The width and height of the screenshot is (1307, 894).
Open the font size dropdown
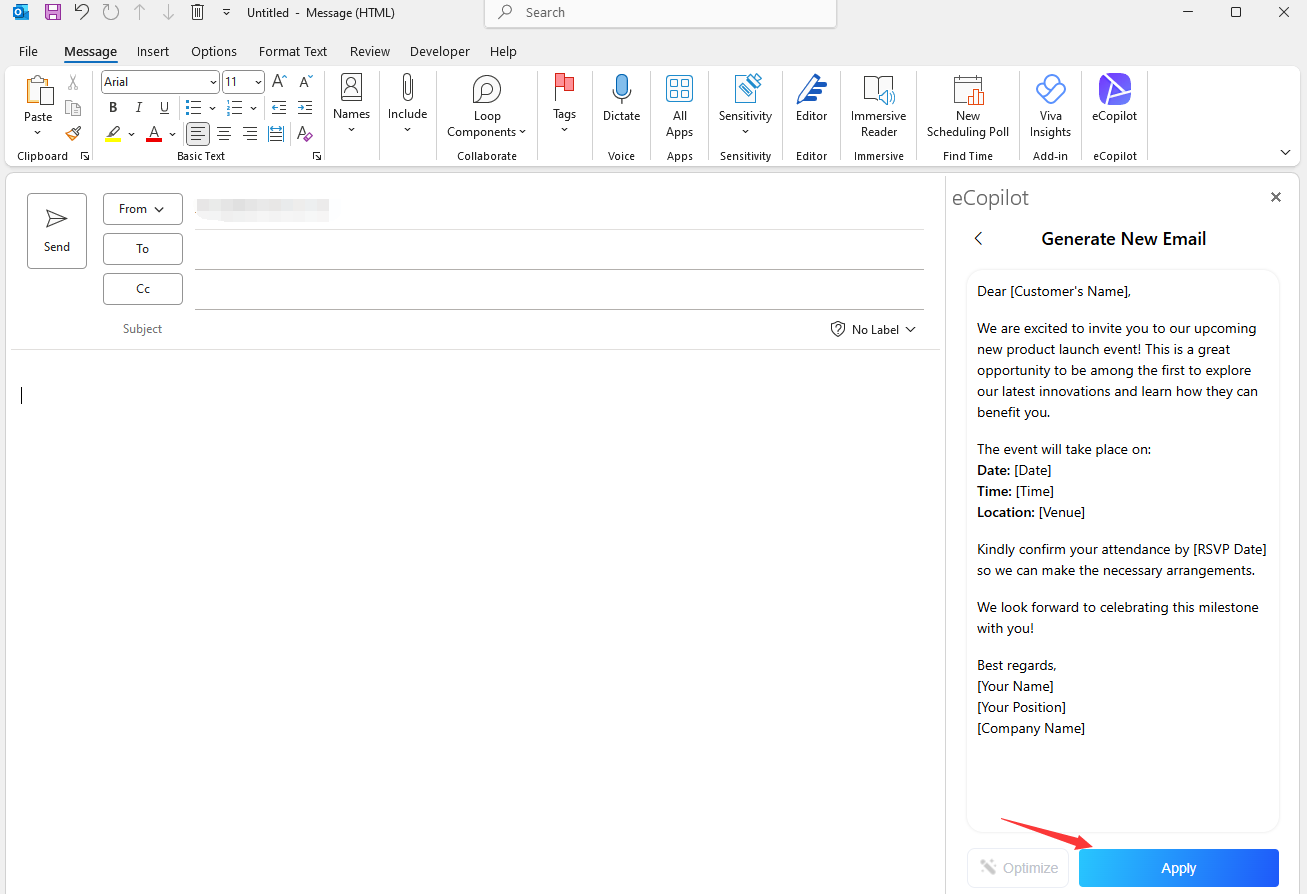click(x=258, y=81)
